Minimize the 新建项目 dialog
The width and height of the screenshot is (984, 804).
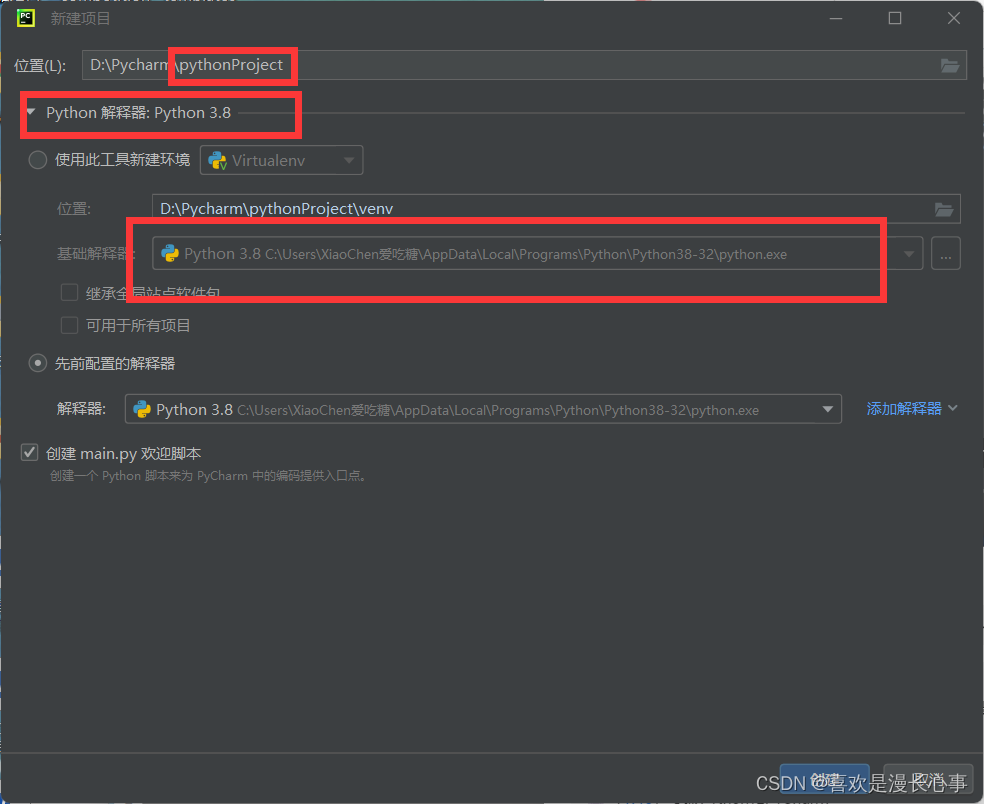coord(836,18)
